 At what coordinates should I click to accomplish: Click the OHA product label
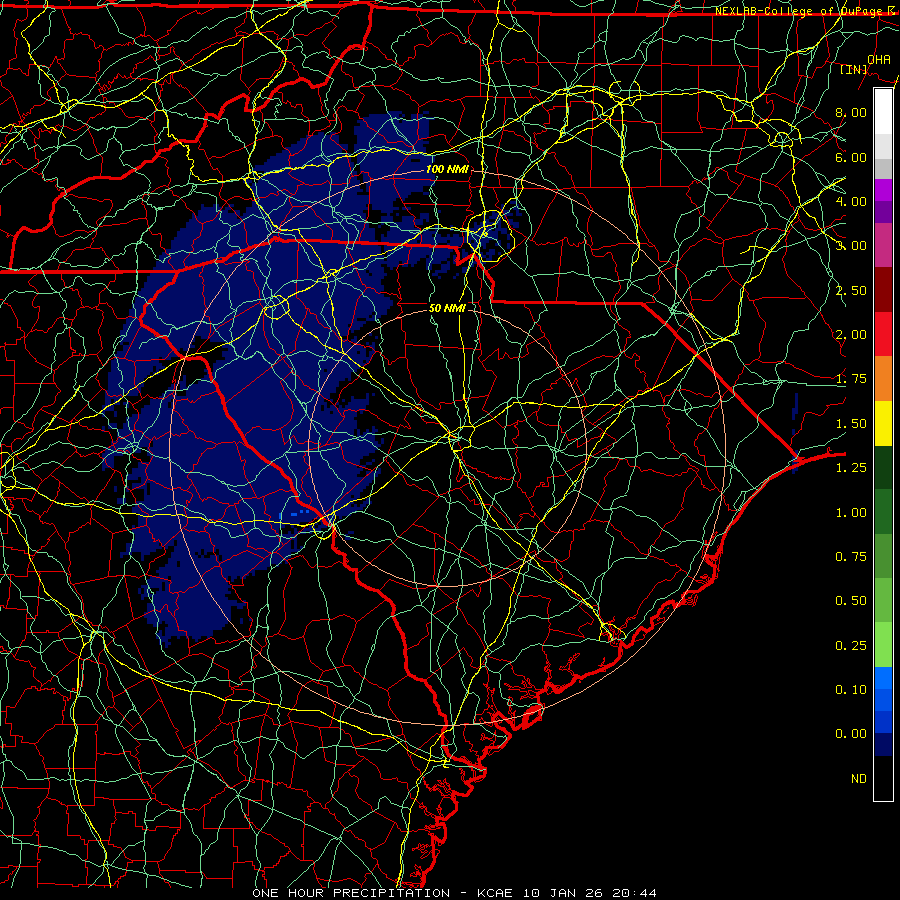tap(879, 59)
